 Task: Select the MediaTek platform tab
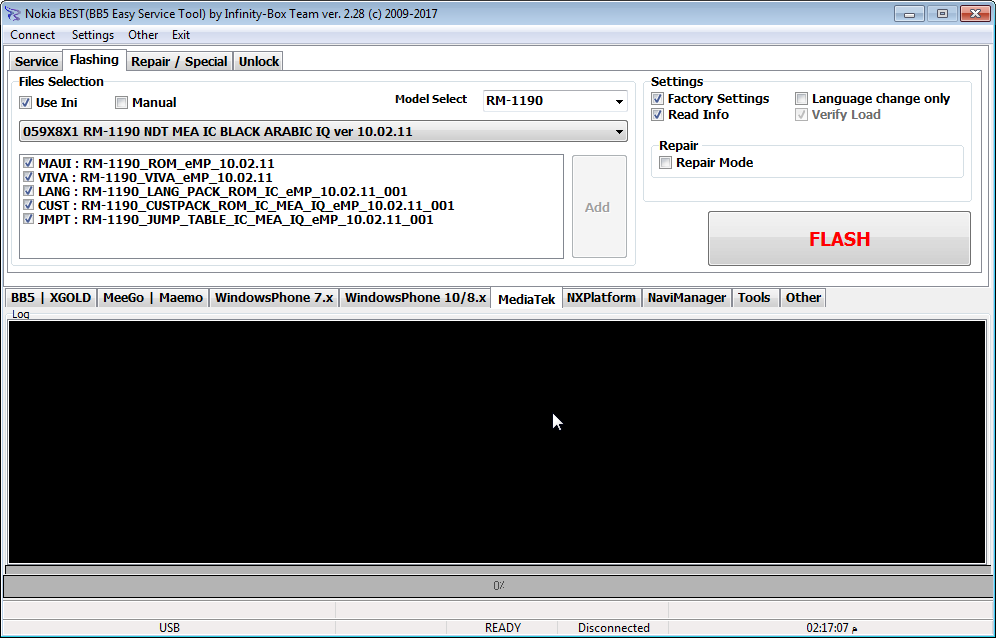pos(527,299)
